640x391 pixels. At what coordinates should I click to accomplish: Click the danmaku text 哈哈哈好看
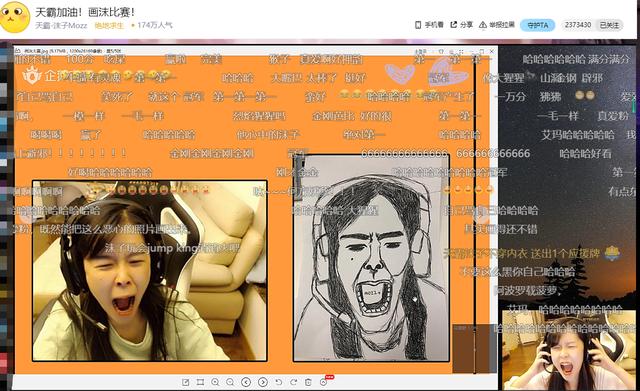pyautogui.click(x=585, y=154)
